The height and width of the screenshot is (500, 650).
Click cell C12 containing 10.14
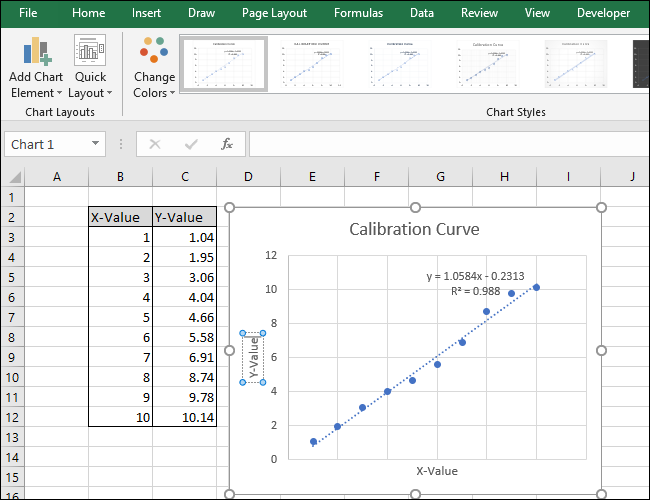tap(185, 417)
